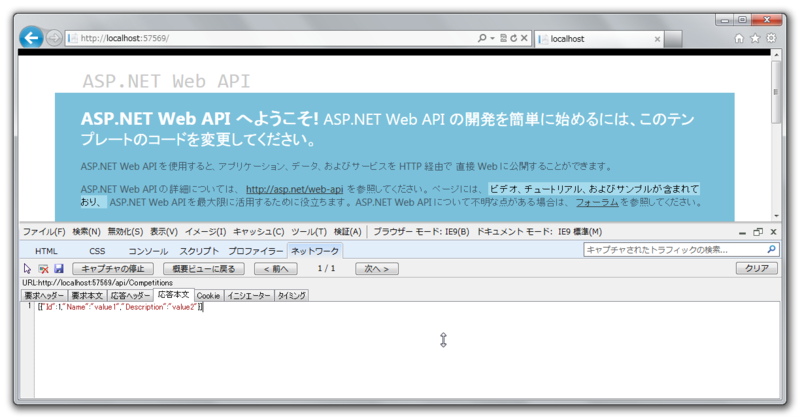This screenshot has width=800, height=418.
Task: Open the Tools gear icon
Action: click(x=771, y=38)
